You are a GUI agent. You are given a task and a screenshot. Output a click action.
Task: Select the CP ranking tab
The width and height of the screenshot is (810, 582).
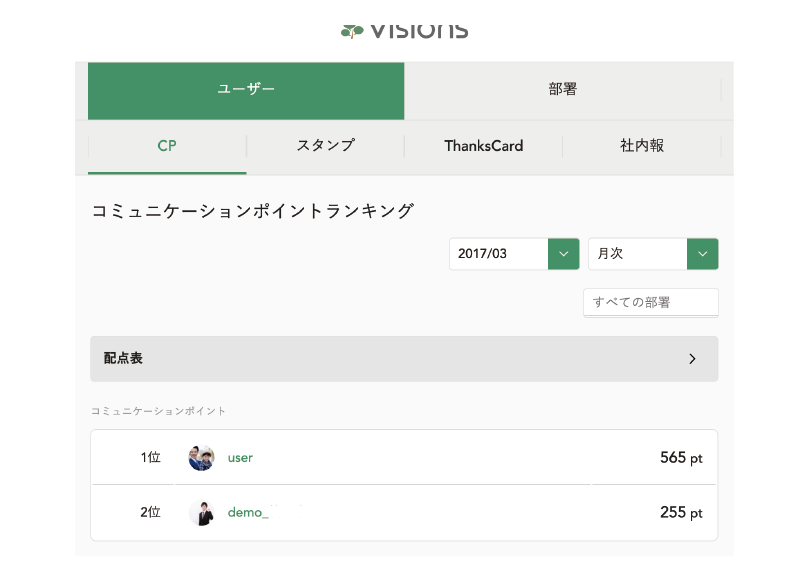(167, 147)
